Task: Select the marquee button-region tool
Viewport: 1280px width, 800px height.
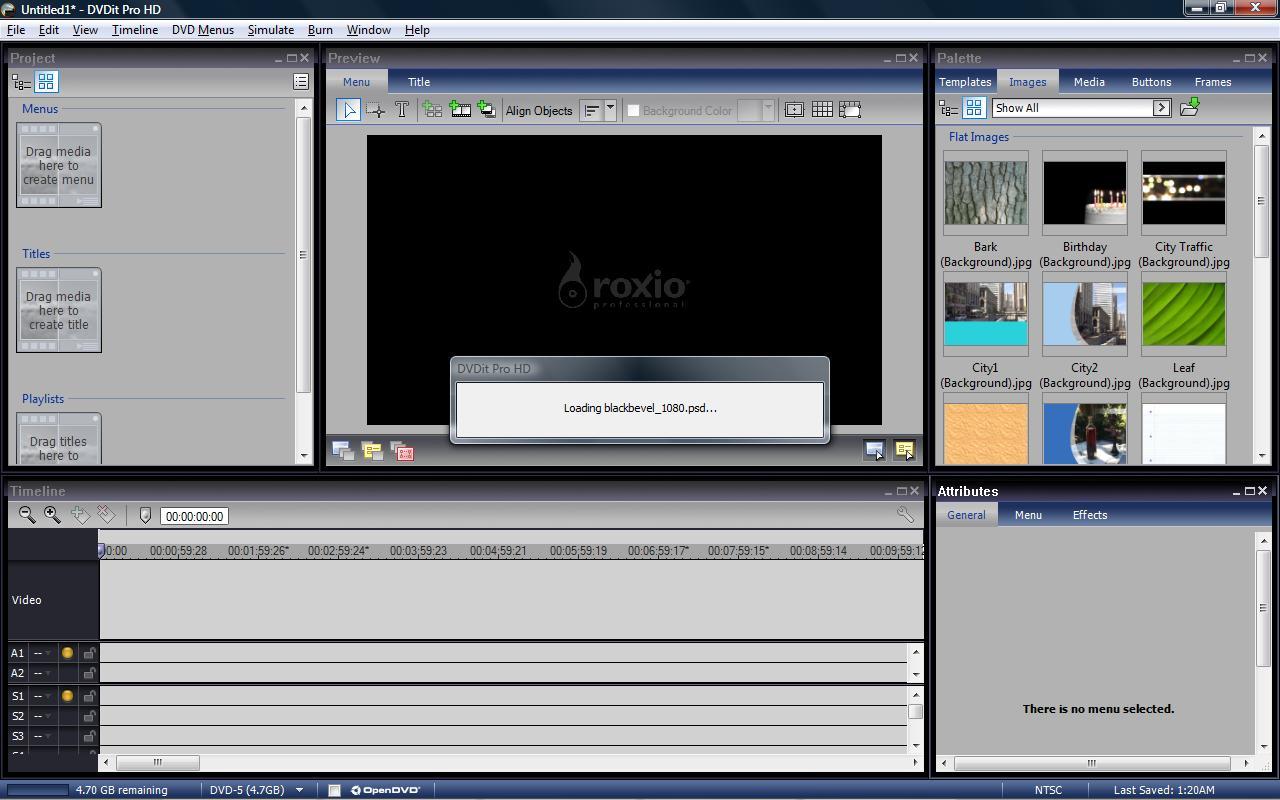Action: [x=375, y=110]
